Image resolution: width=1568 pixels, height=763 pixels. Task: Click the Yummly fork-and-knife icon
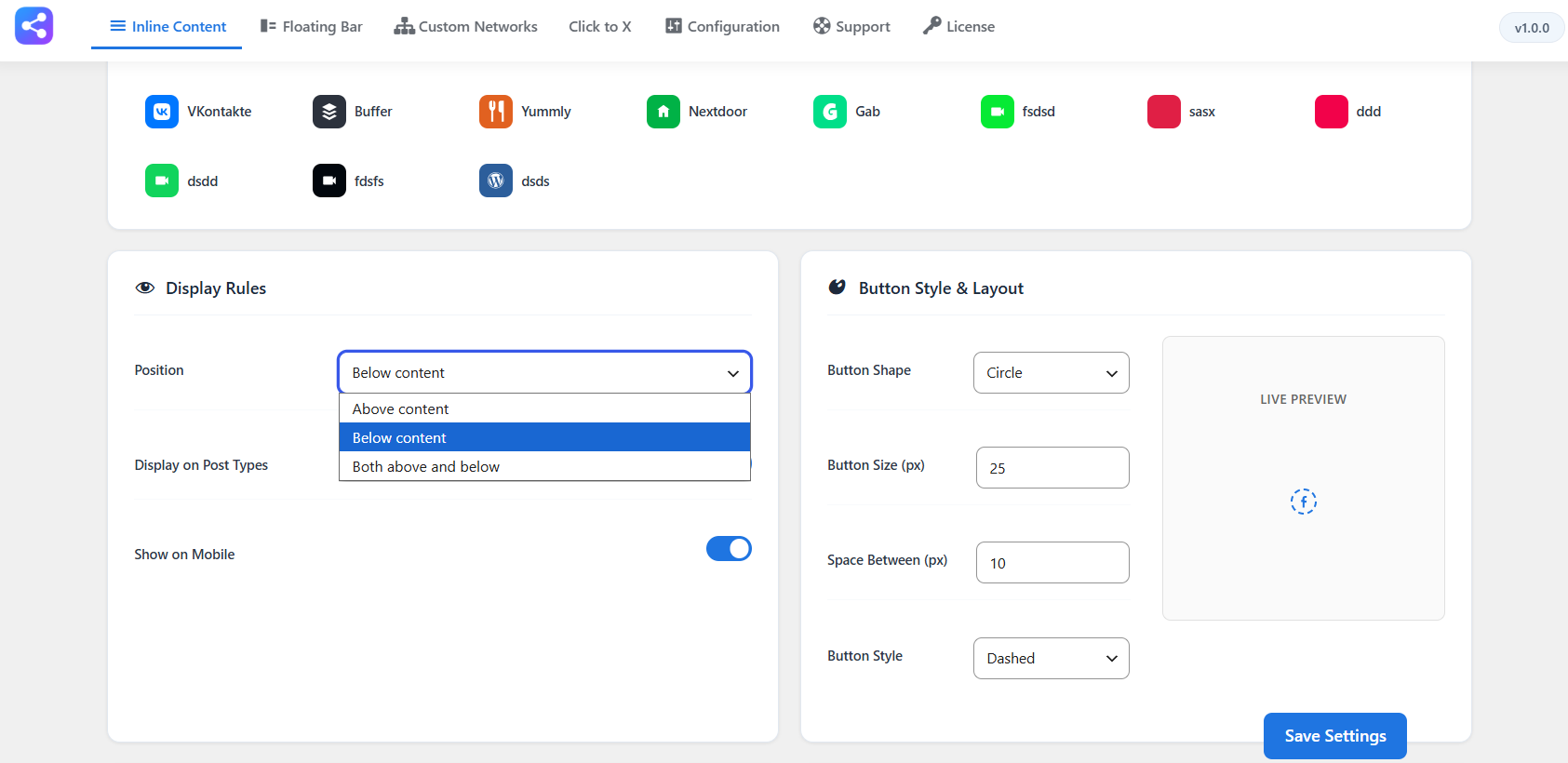(x=496, y=112)
